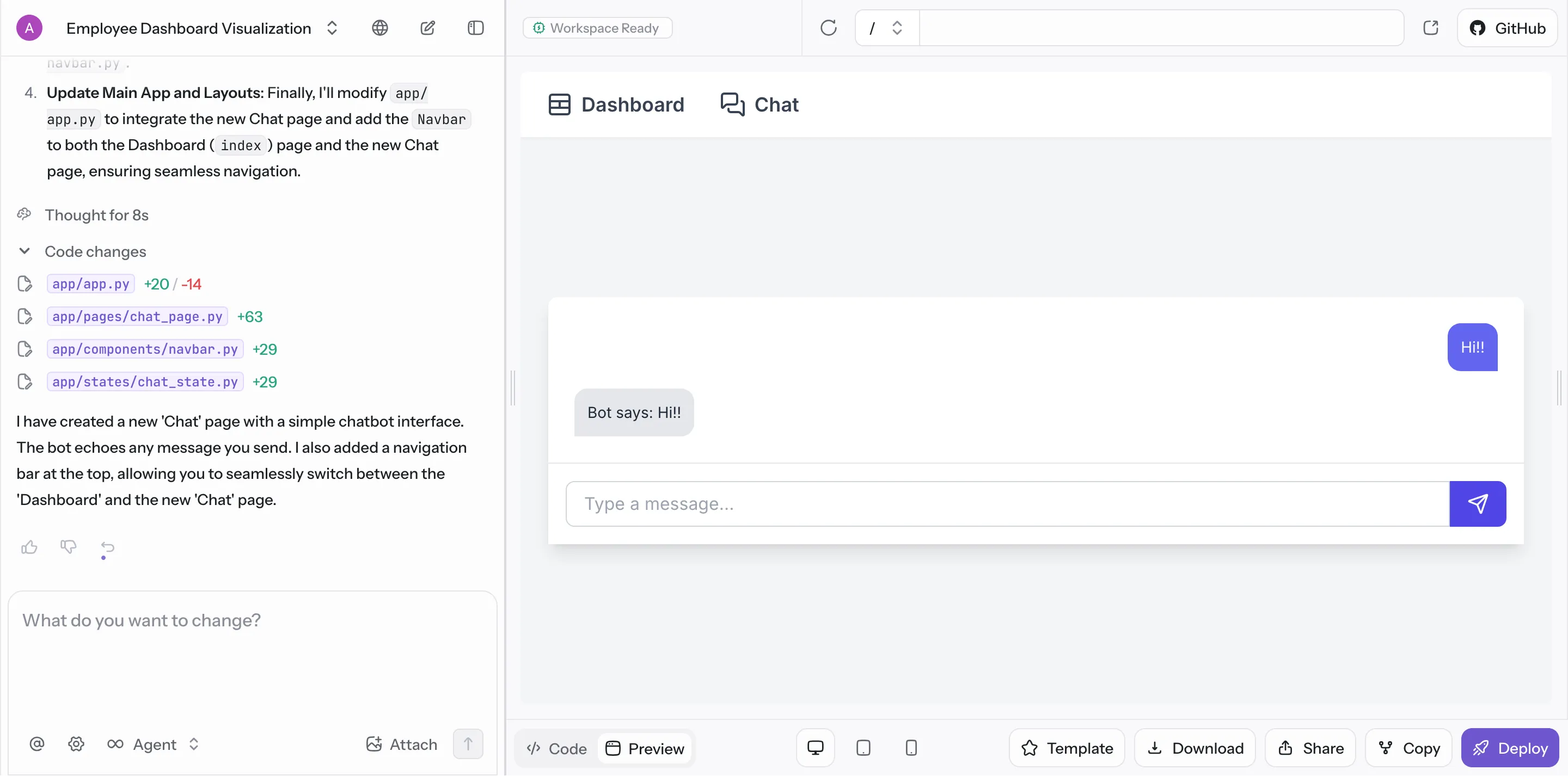This screenshot has width=1568, height=776.
Task: Click the thumbs up feedback icon
Action: pos(29,547)
